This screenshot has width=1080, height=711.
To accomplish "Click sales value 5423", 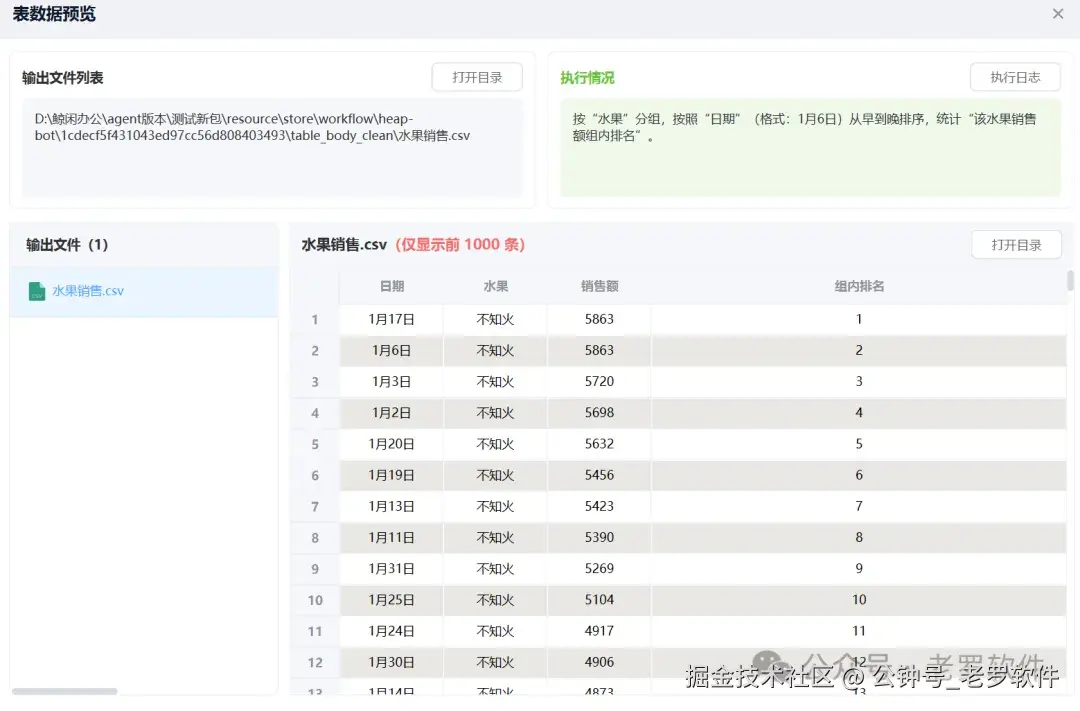I will (599, 506).
